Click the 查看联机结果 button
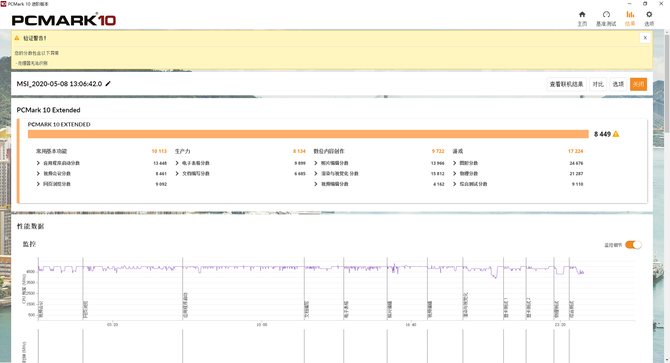 coord(566,84)
